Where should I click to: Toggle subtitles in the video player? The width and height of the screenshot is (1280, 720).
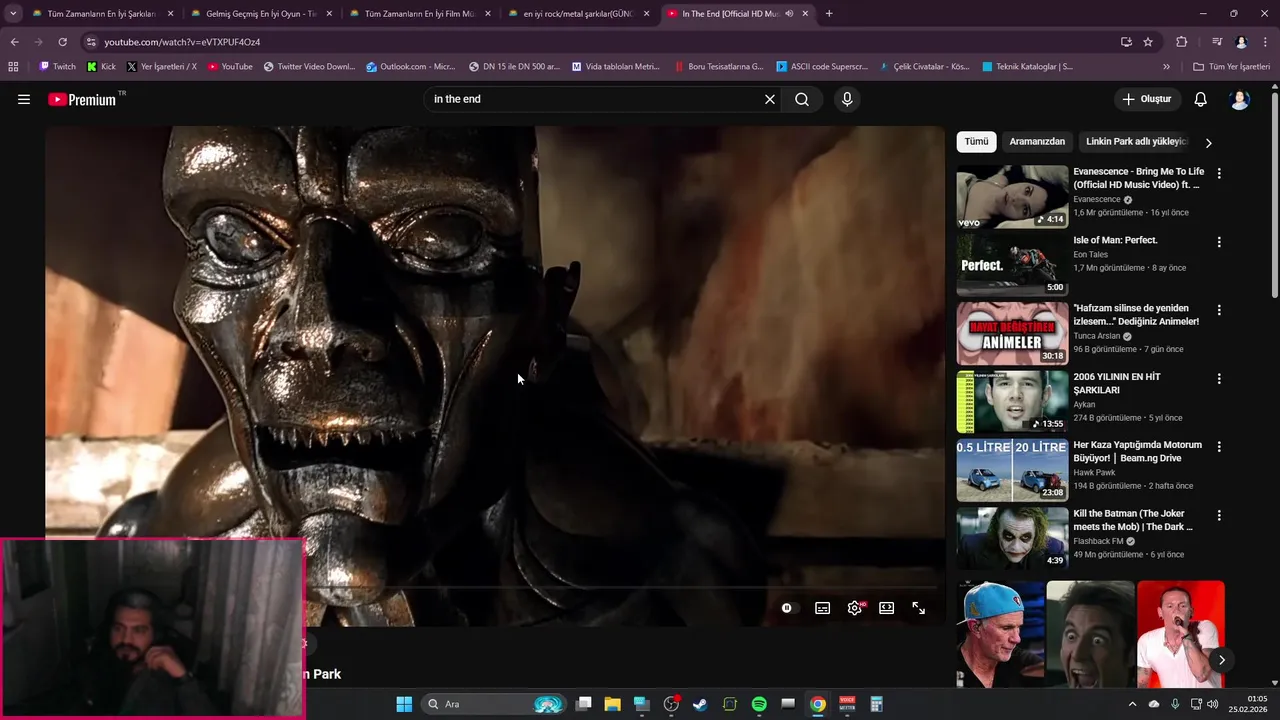(823, 608)
